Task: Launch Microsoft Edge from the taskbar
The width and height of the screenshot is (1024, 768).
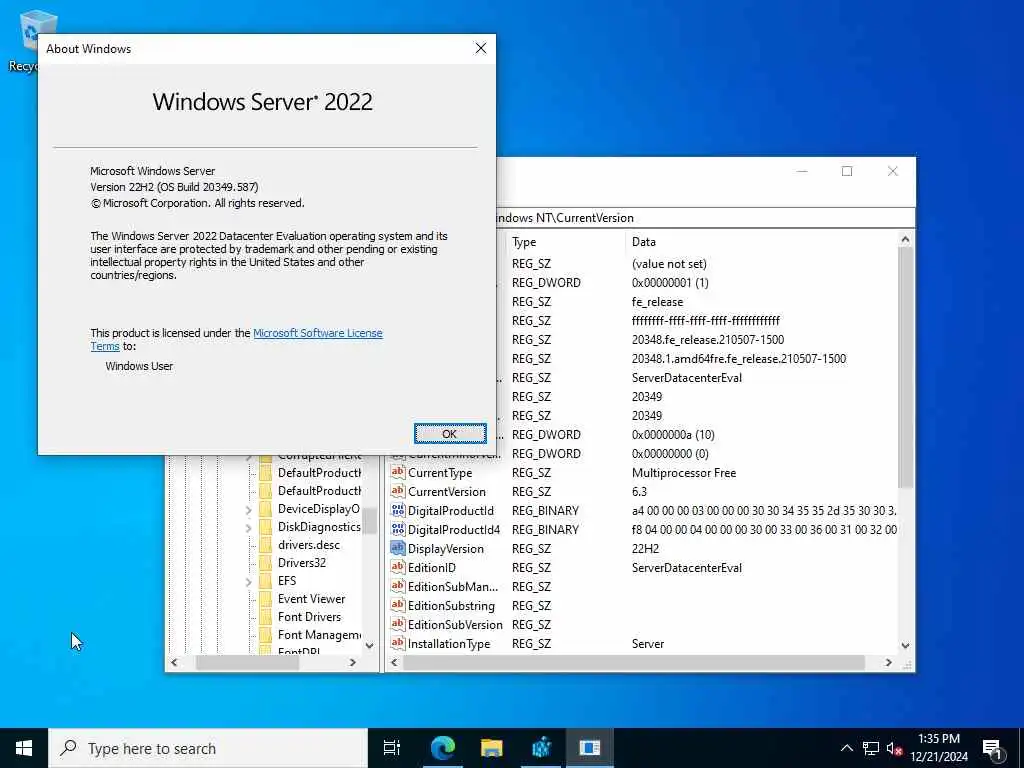Action: point(442,748)
